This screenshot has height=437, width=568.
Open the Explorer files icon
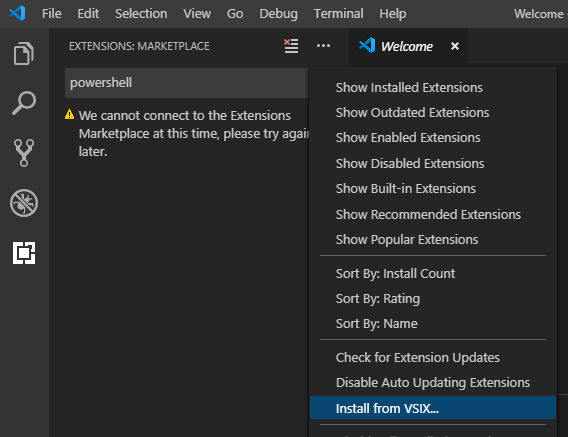[x=24, y=54]
